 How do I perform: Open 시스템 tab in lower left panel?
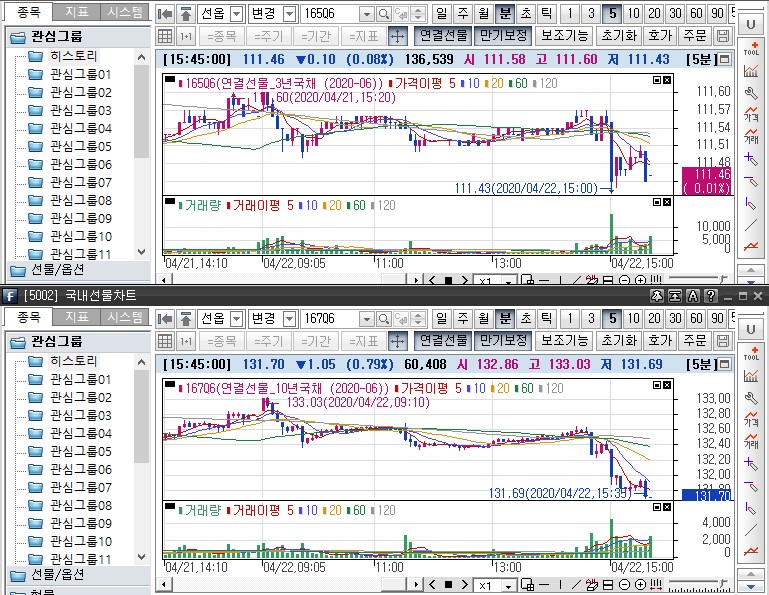coord(125,317)
